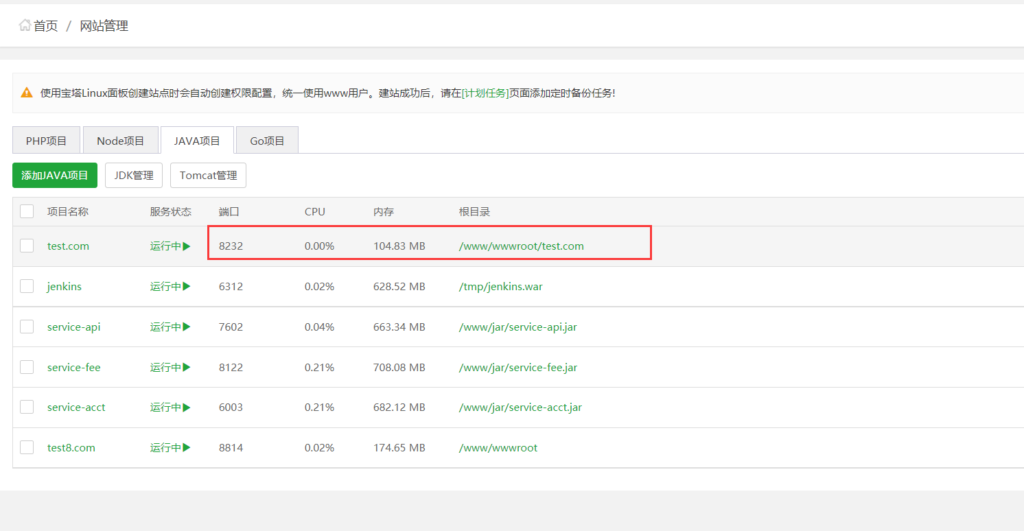Click the running play icon for test.com
Screen dimensions: 1024x531
(187, 246)
